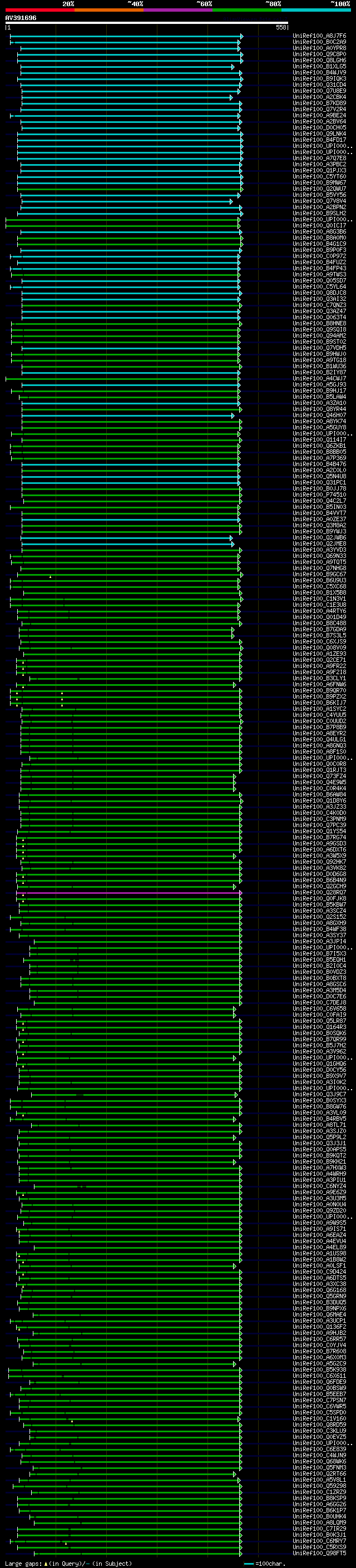Viewport: 356px width, 1568px height.
Task: Click the cyan segment of the identity legend
Action: 316,10
